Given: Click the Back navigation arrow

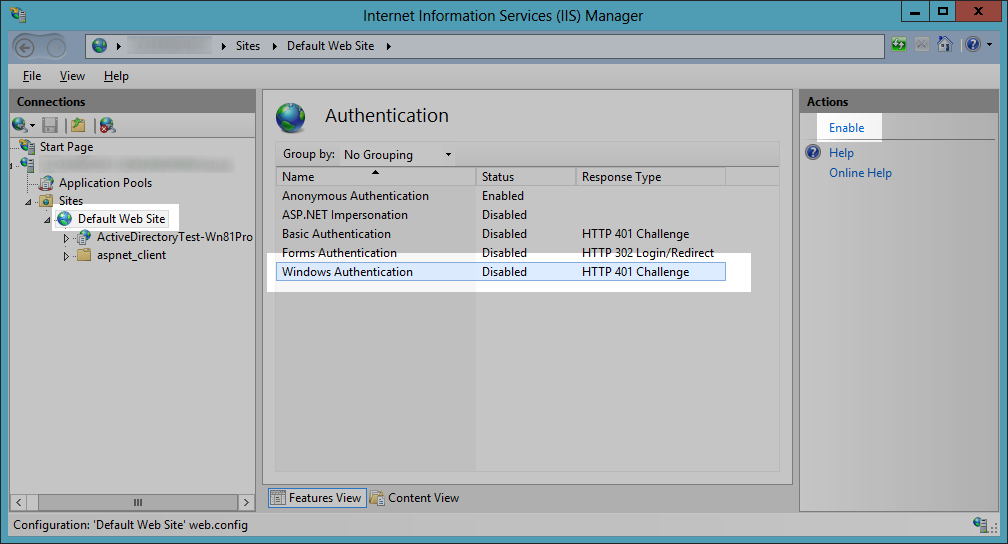Looking at the screenshot, I should click(24, 48).
